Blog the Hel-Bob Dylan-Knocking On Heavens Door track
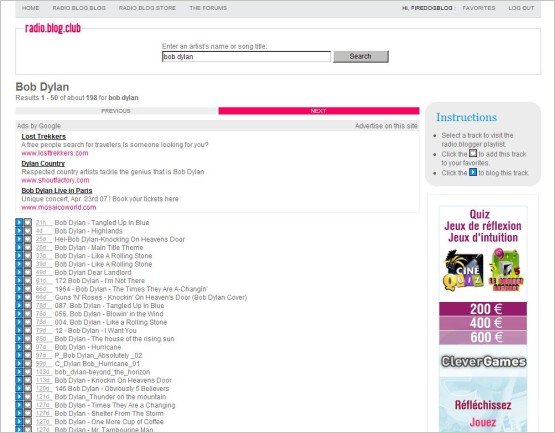Viewport: 555px width, 433px height. click(19, 239)
